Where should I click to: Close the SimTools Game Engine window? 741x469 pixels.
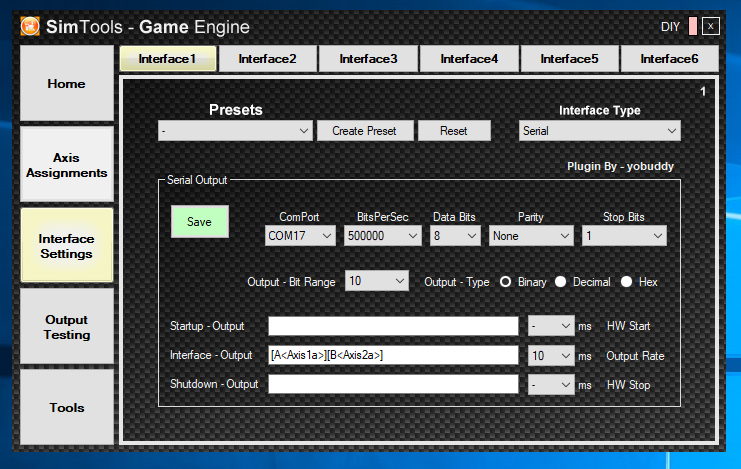710,26
